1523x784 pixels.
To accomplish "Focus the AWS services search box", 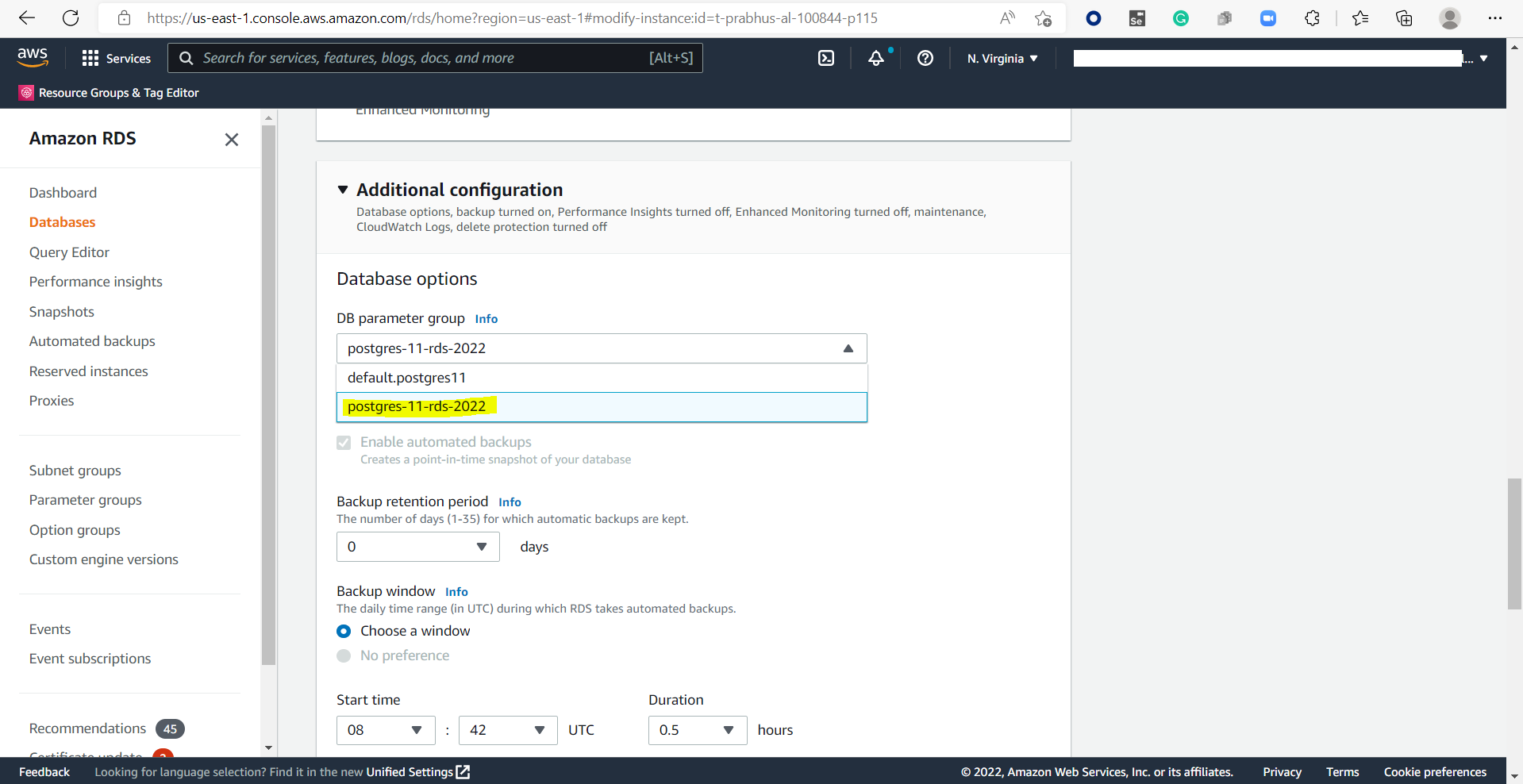I will (435, 58).
